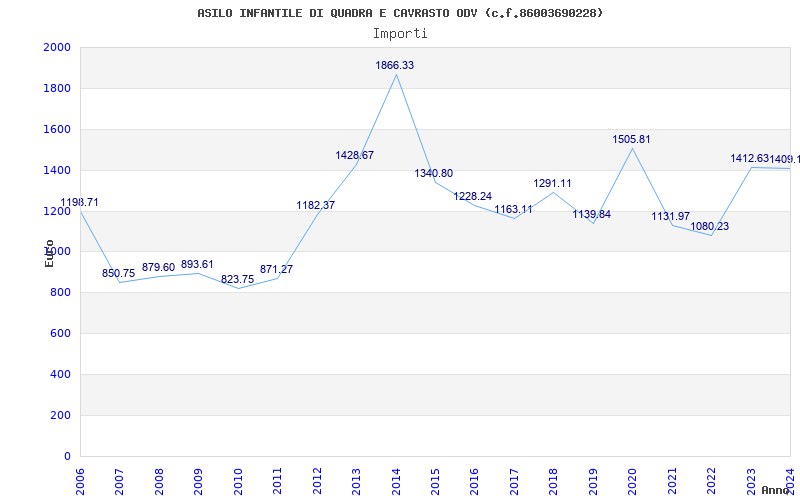The height and width of the screenshot is (500, 800).
Task: Select the 1198.71 data label
Action: click(80, 203)
